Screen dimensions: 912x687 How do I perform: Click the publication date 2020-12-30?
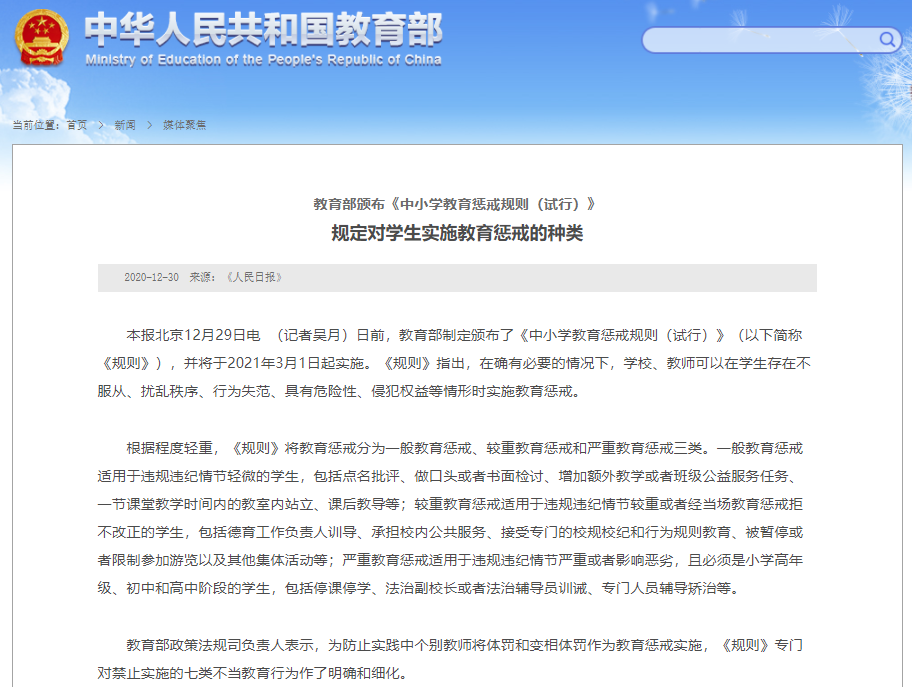[x=151, y=277]
